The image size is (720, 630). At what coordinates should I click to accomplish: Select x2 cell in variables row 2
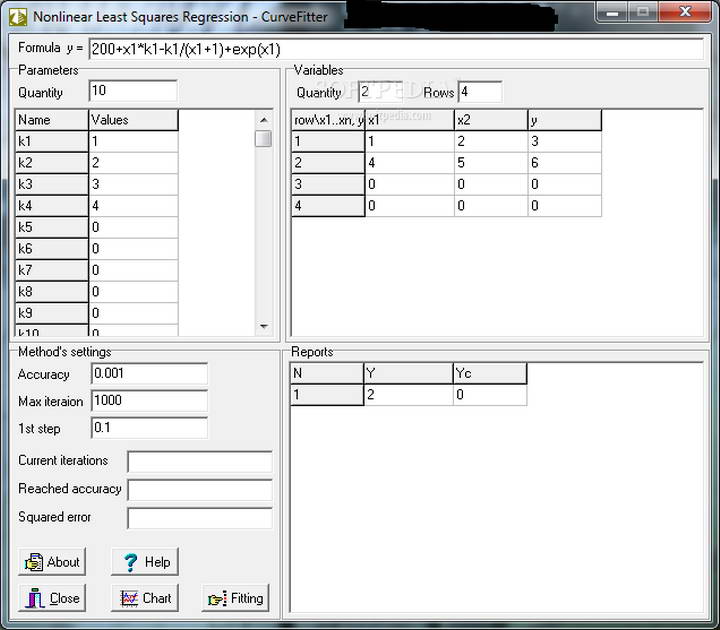click(x=491, y=163)
